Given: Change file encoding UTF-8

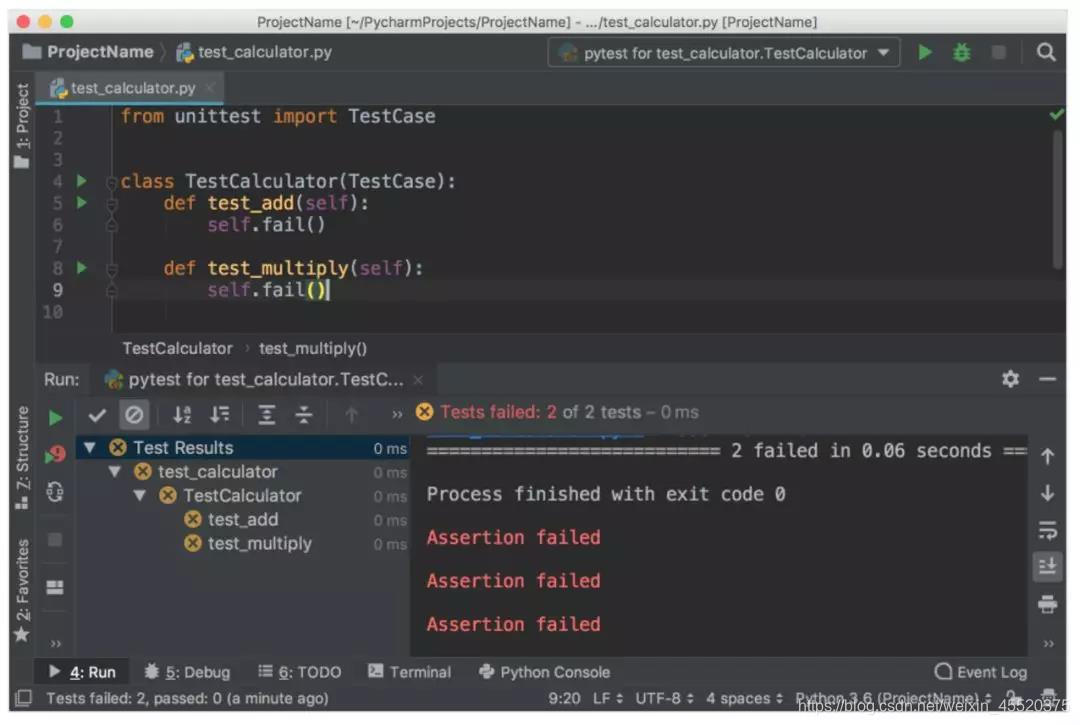Looking at the screenshot, I should pos(665,698).
